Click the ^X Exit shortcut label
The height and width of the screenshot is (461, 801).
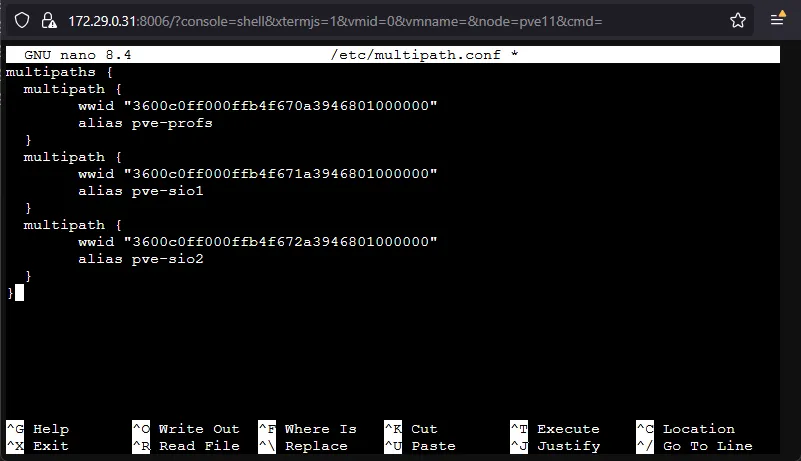tap(38, 446)
